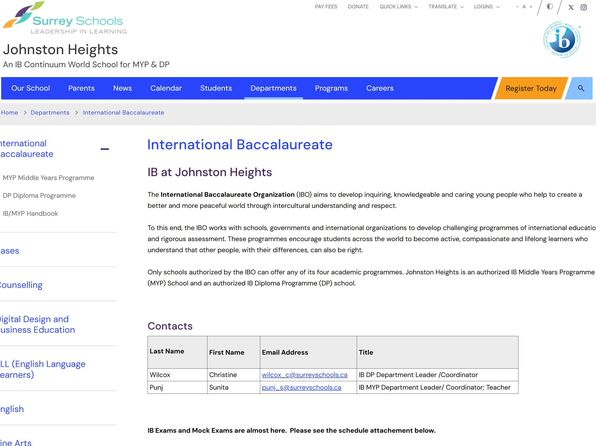Open IB/MYP Handbook sidebar link
The image size is (596, 446).
pyautogui.click(x=30, y=213)
